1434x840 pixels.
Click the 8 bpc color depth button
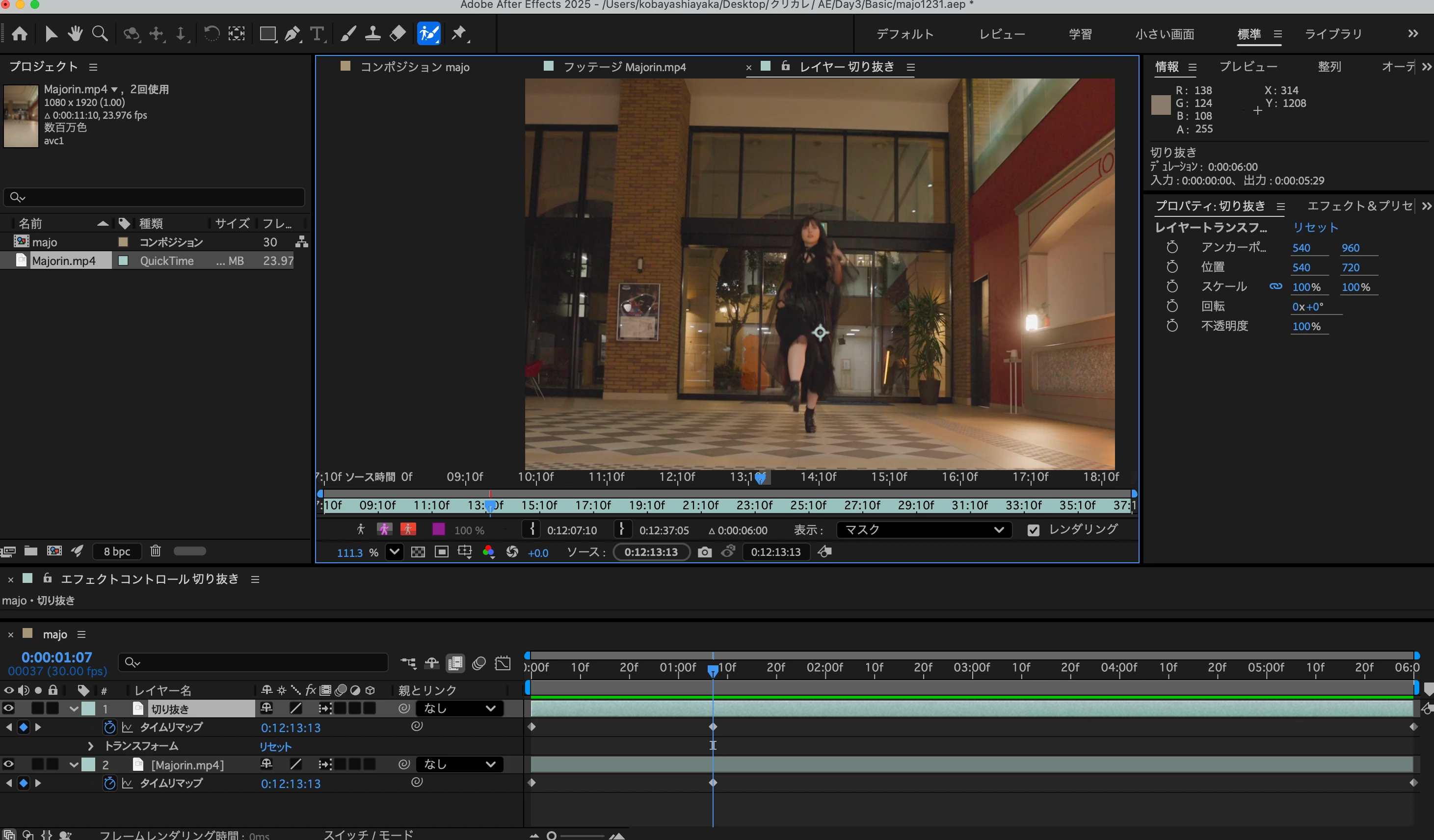[x=117, y=551]
